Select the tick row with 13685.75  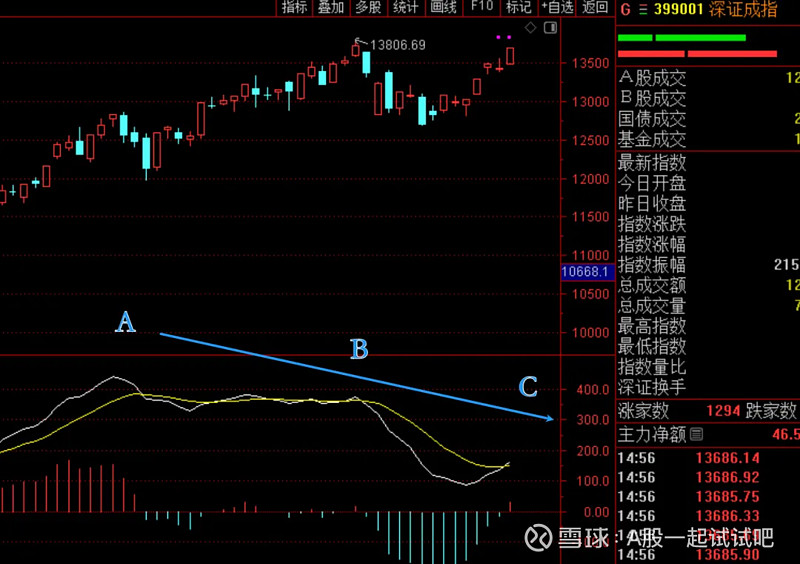(708, 497)
